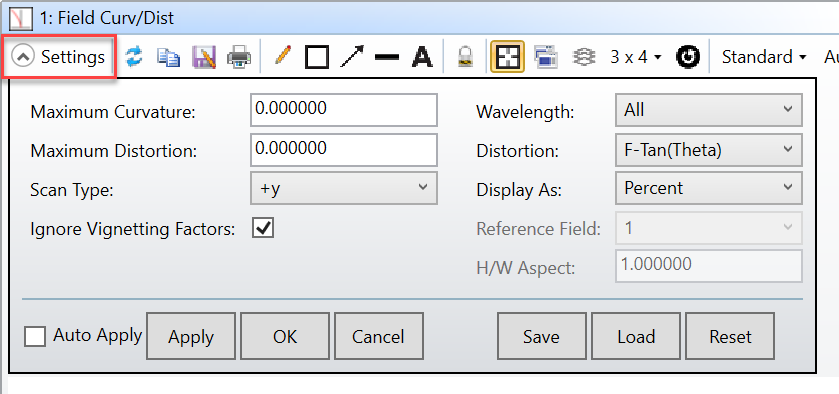
Task: Open the Wavelength dropdown
Action: pos(708,110)
